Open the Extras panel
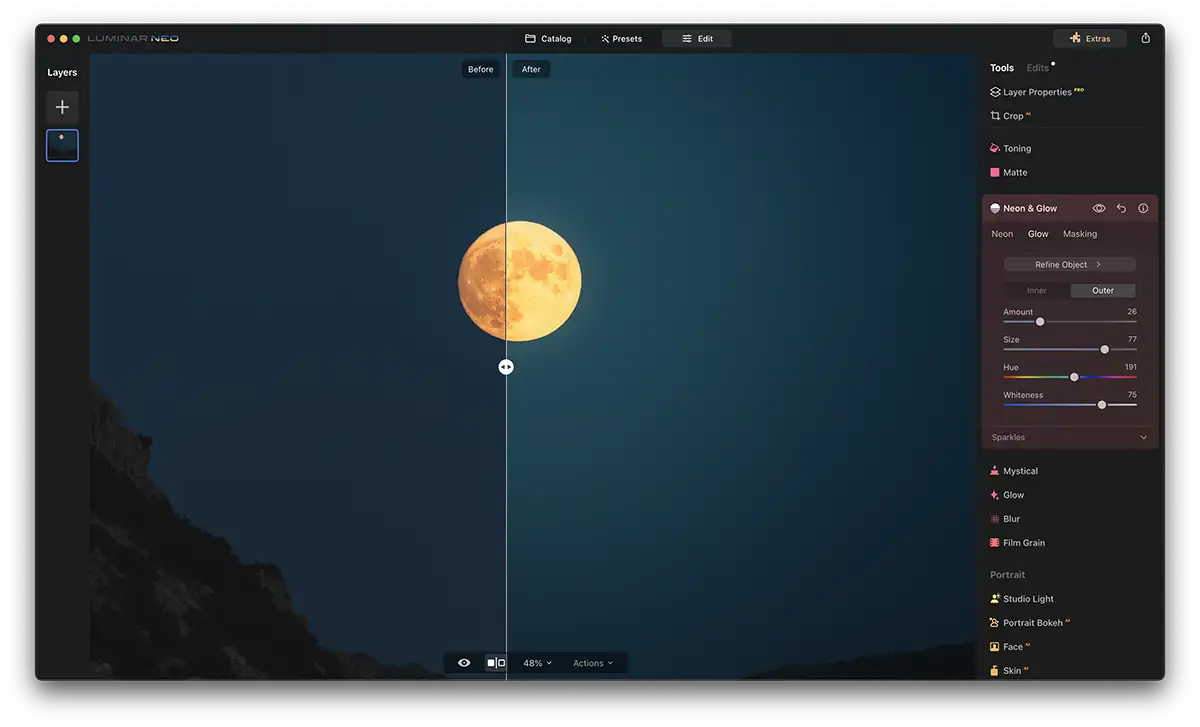Screen dimensions: 1200x727 1090,38
